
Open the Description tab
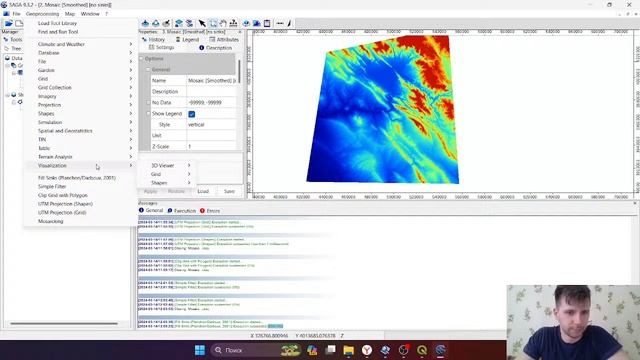[215, 48]
